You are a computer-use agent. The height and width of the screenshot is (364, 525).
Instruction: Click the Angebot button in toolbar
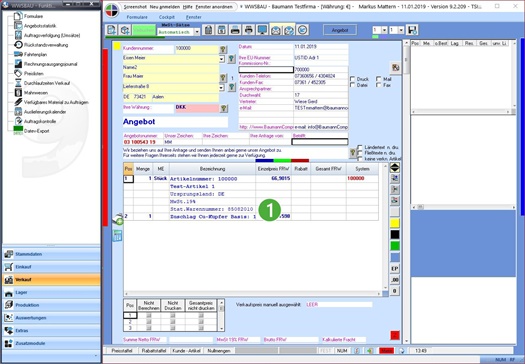point(340,30)
